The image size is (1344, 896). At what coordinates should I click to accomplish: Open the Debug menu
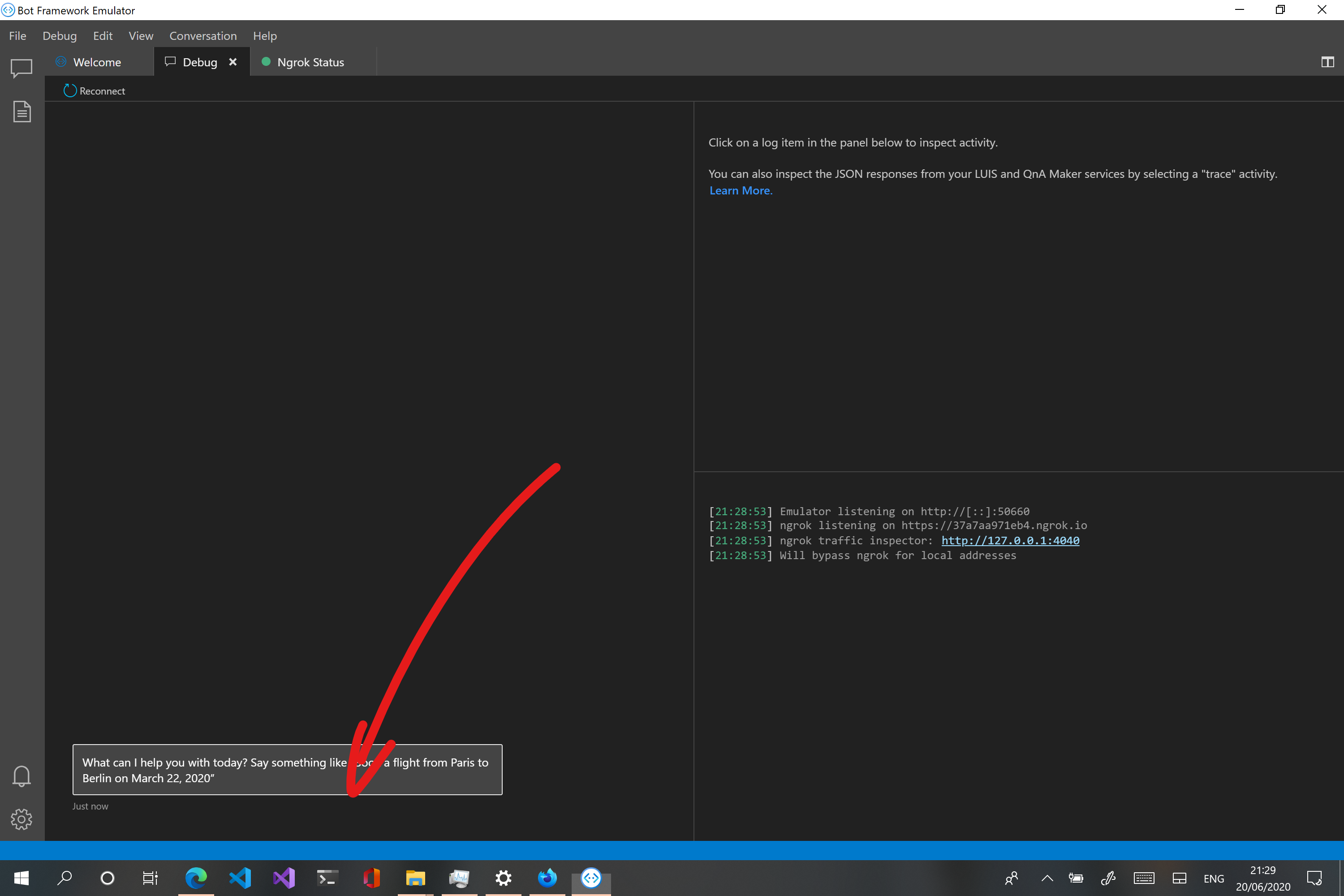tap(60, 35)
